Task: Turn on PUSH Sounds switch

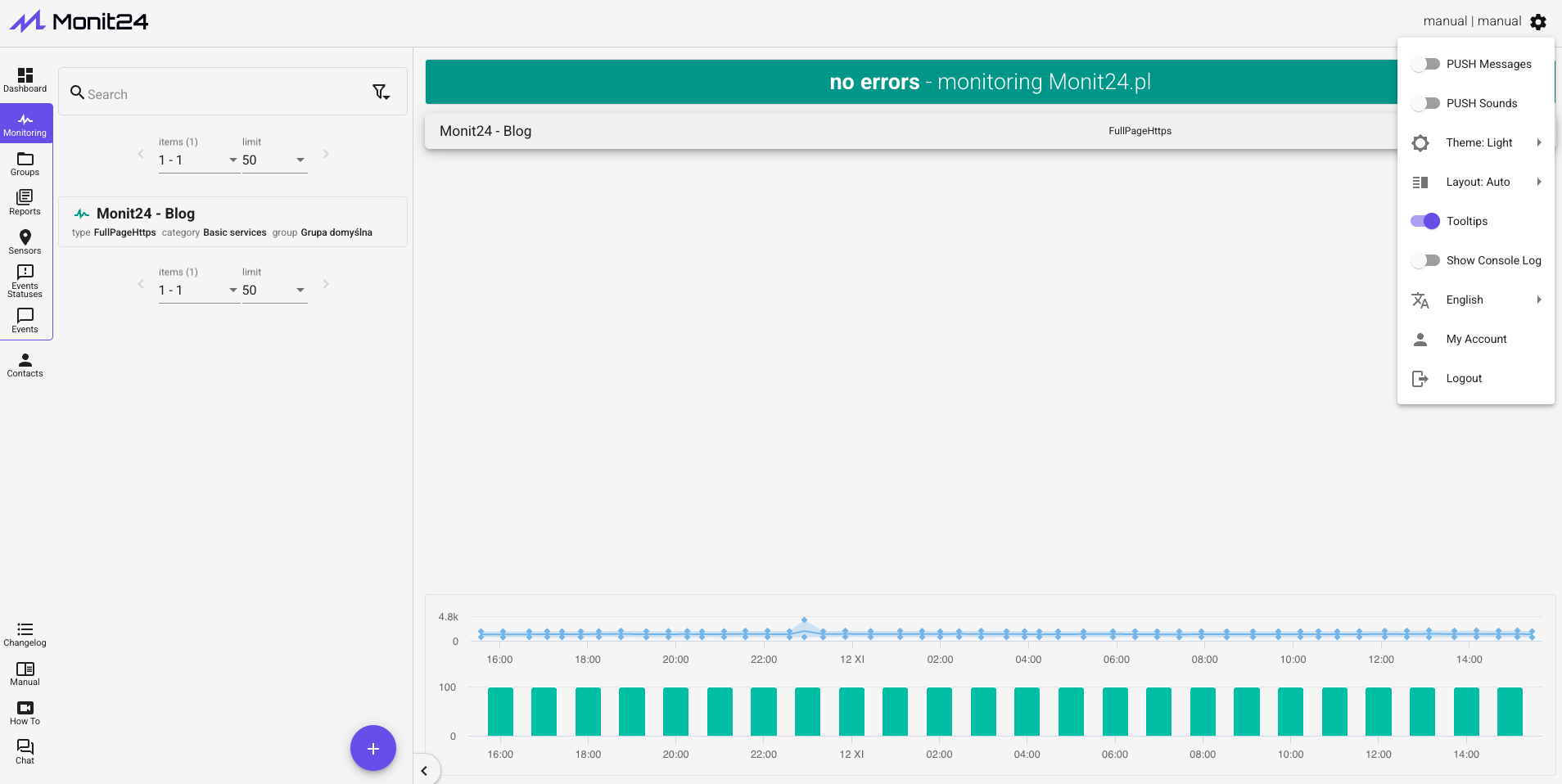Action: [x=1425, y=103]
